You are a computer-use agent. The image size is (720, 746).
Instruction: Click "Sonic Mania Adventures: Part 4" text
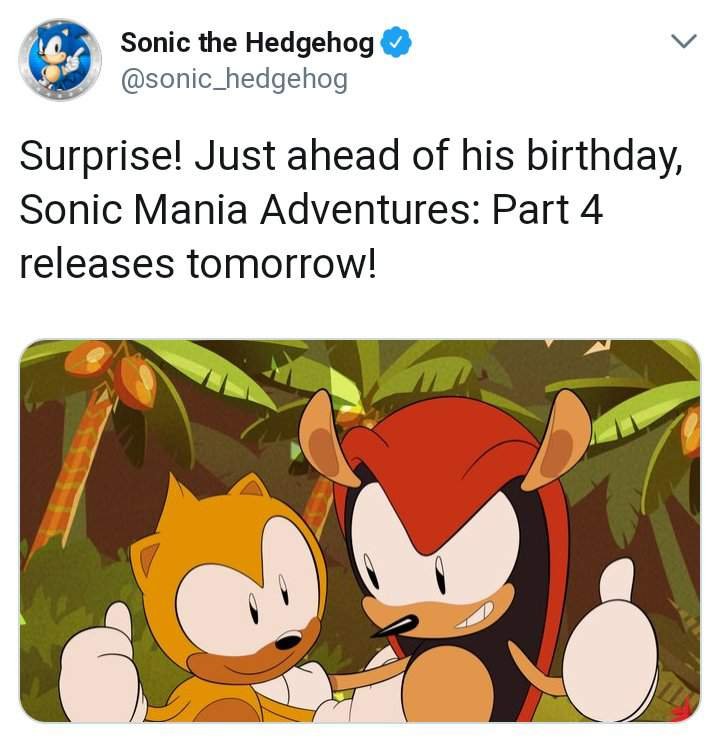[311, 209]
